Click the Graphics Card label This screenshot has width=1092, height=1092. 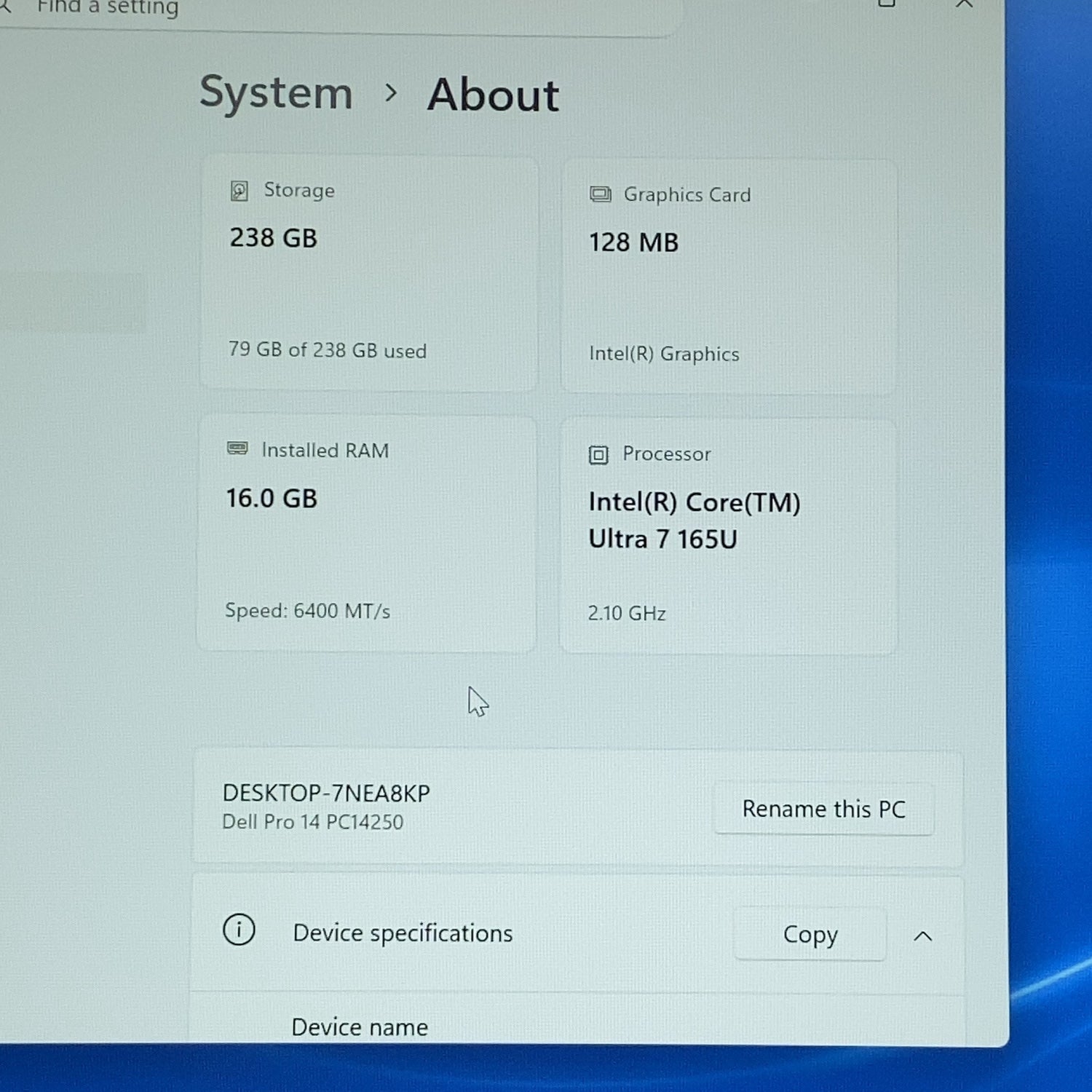(687, 195)
